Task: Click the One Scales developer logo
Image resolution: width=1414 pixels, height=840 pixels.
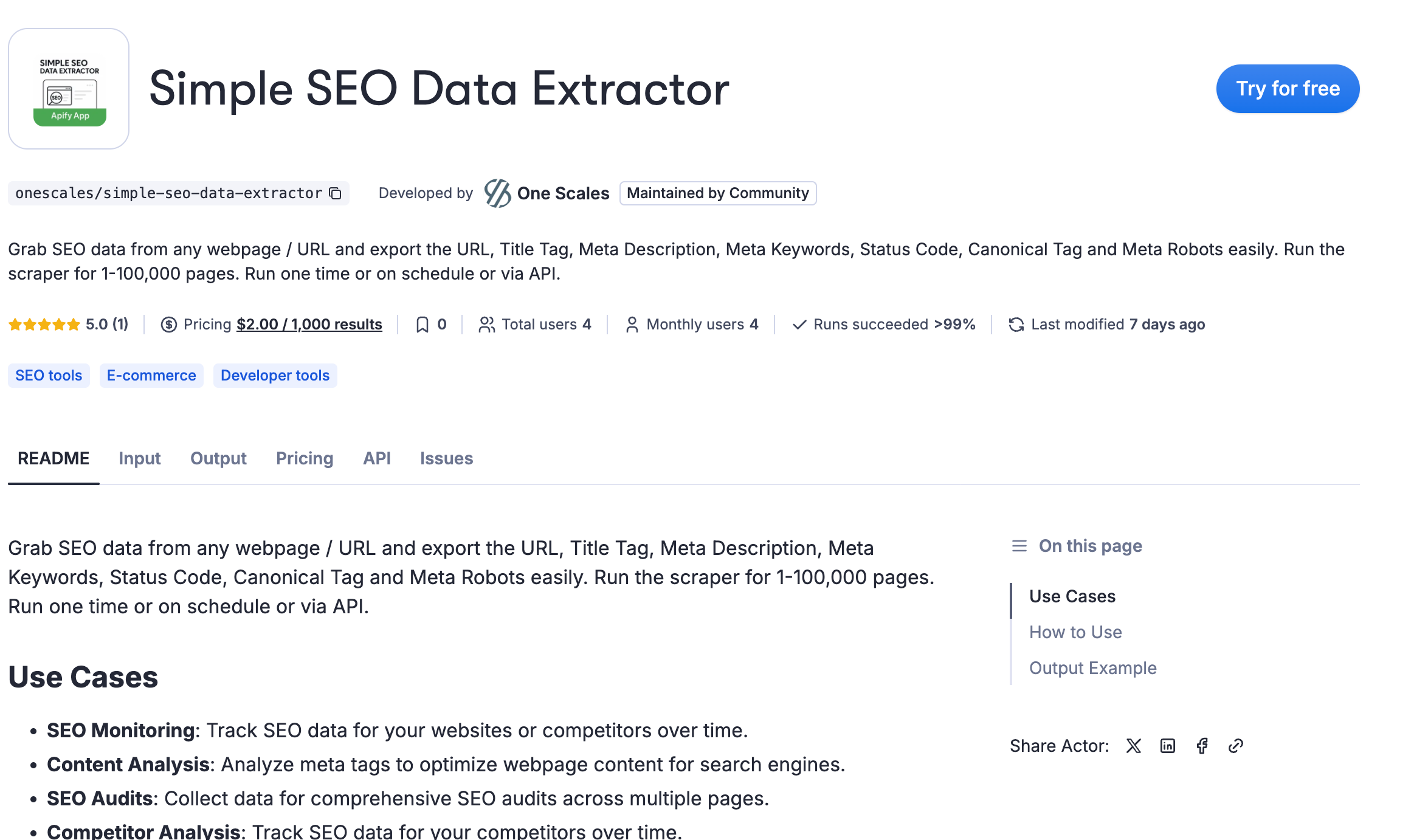Action: (x=497, y=193)
